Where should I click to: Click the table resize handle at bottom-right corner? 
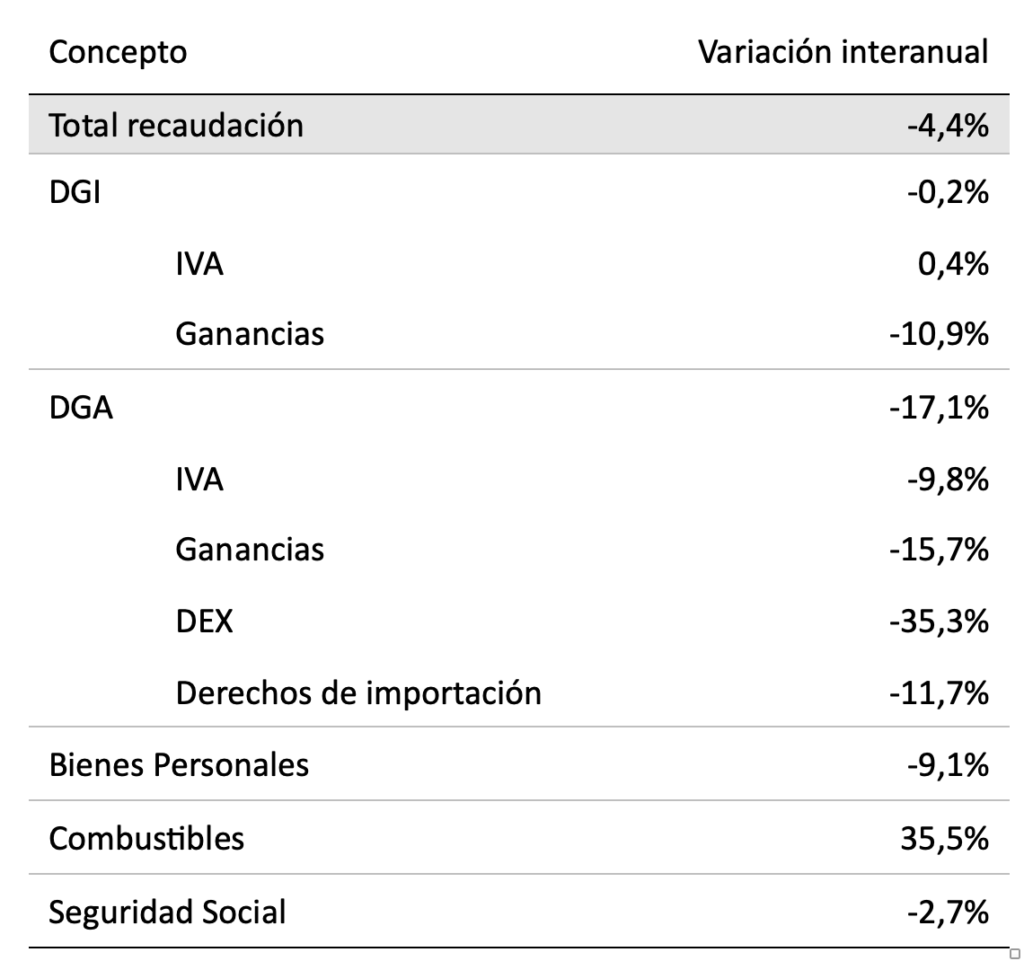pos(1016,952)
